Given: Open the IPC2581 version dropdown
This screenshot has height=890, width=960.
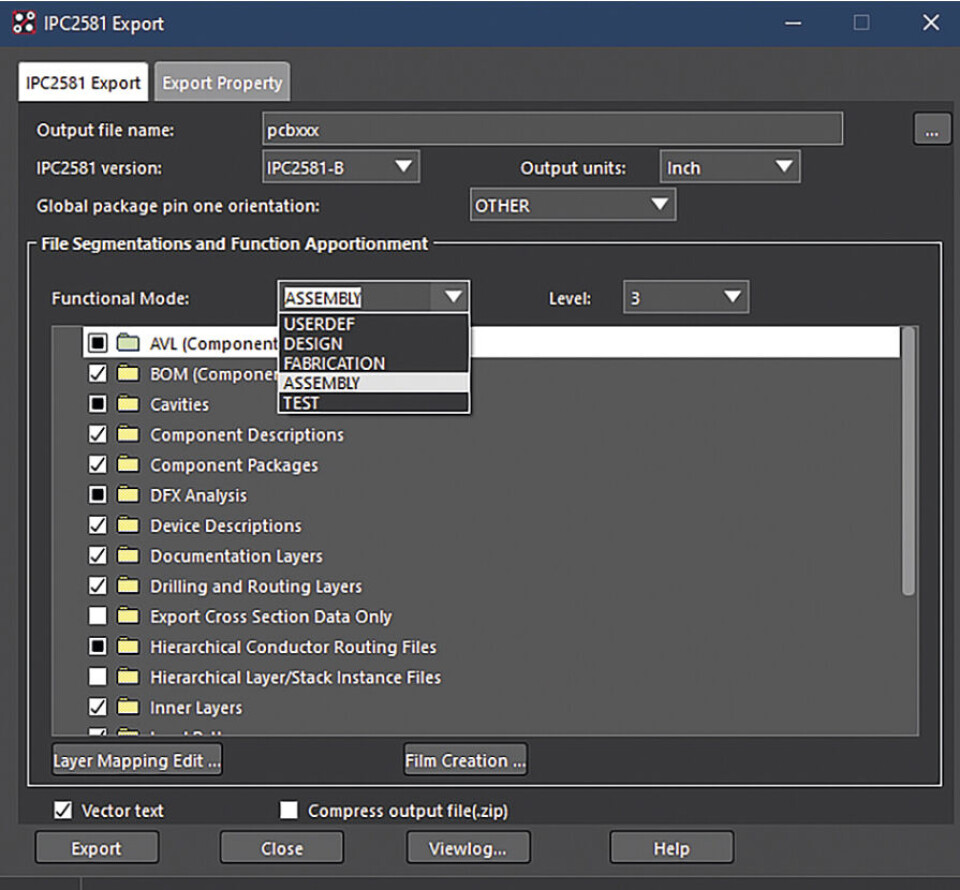Looking at the screenshot, I should (341, 167).
